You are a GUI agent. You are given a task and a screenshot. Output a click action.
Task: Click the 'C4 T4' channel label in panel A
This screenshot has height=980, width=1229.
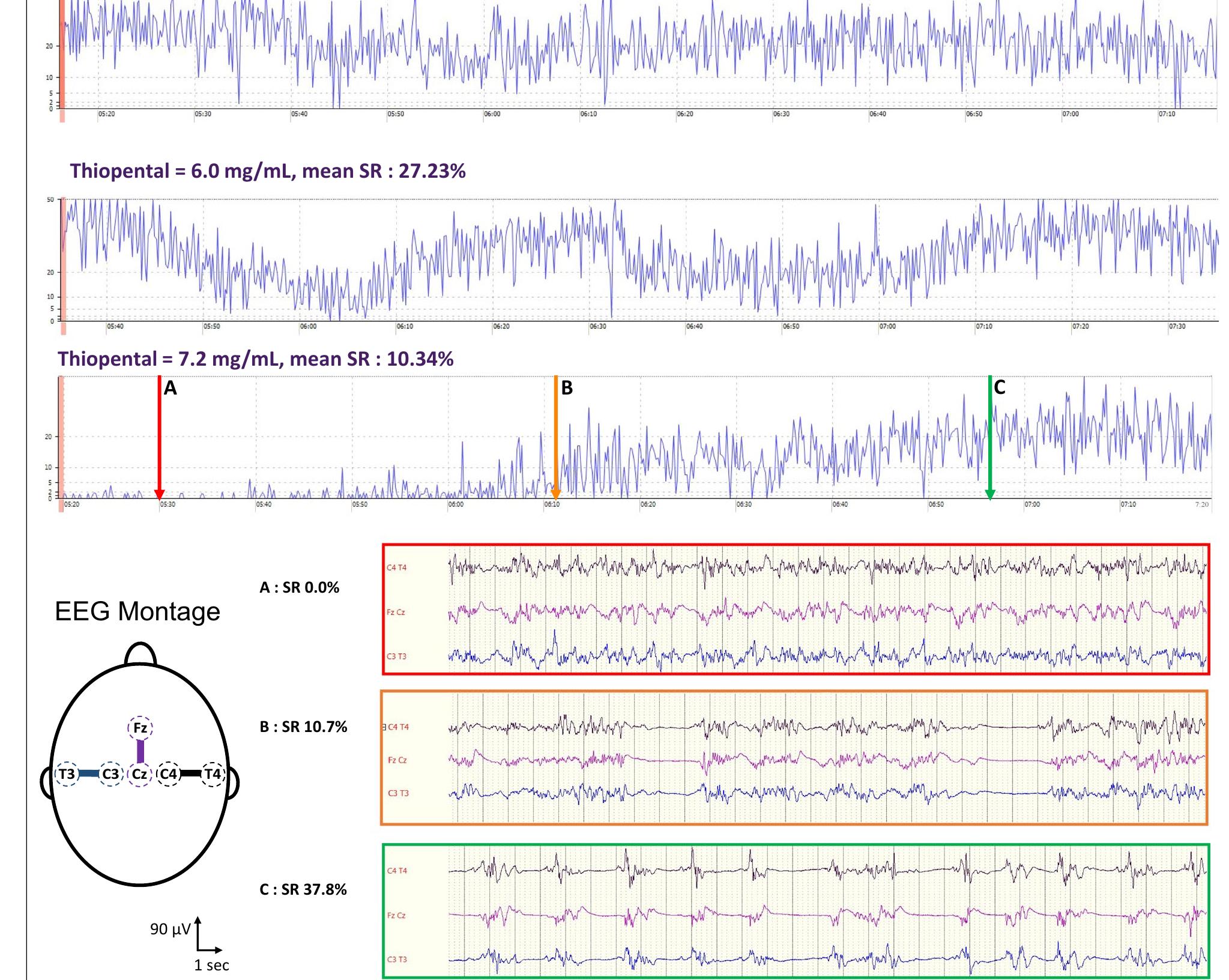point(396,567)
